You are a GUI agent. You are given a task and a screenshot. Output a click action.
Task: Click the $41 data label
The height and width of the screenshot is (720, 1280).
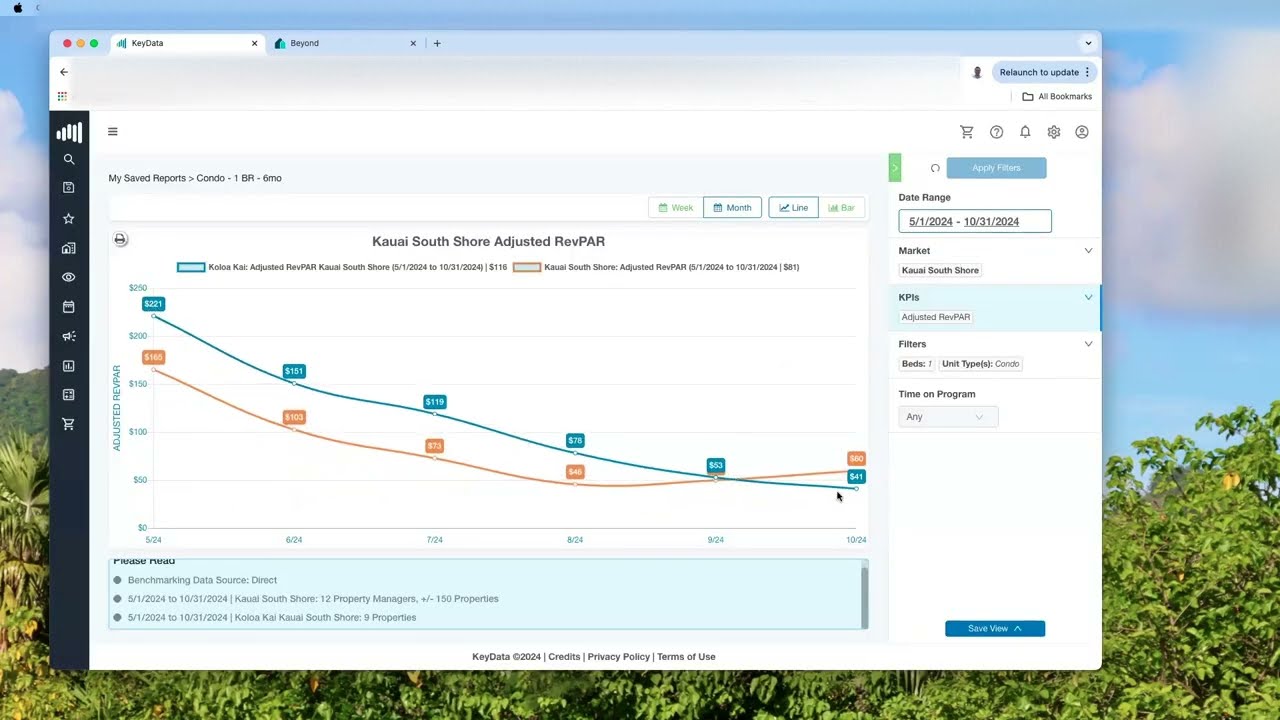[x=856, y=477]
